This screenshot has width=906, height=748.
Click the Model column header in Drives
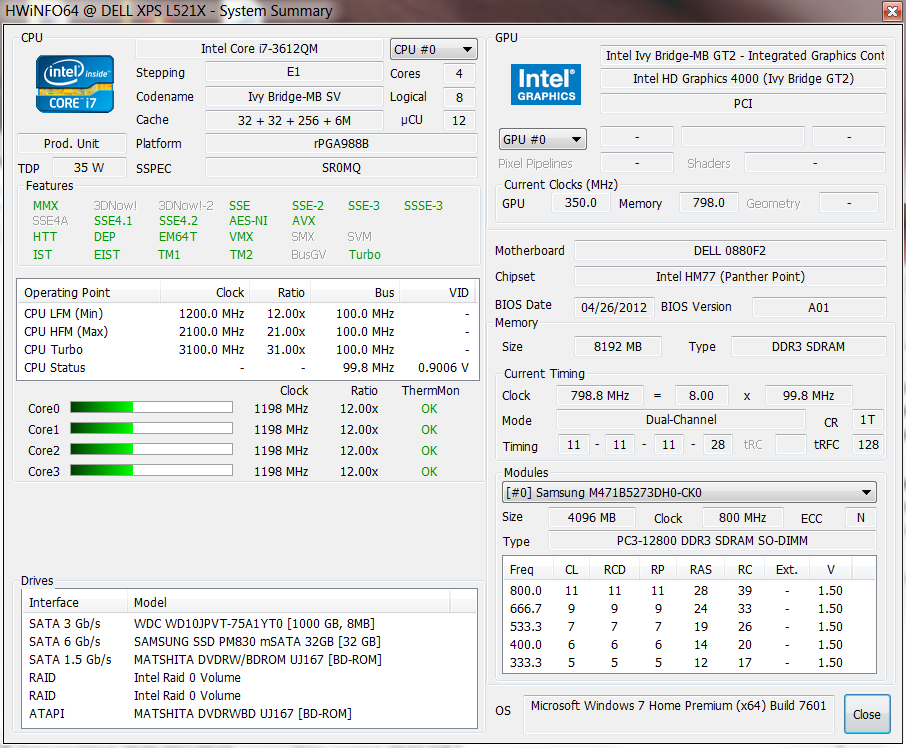[288, 602]
